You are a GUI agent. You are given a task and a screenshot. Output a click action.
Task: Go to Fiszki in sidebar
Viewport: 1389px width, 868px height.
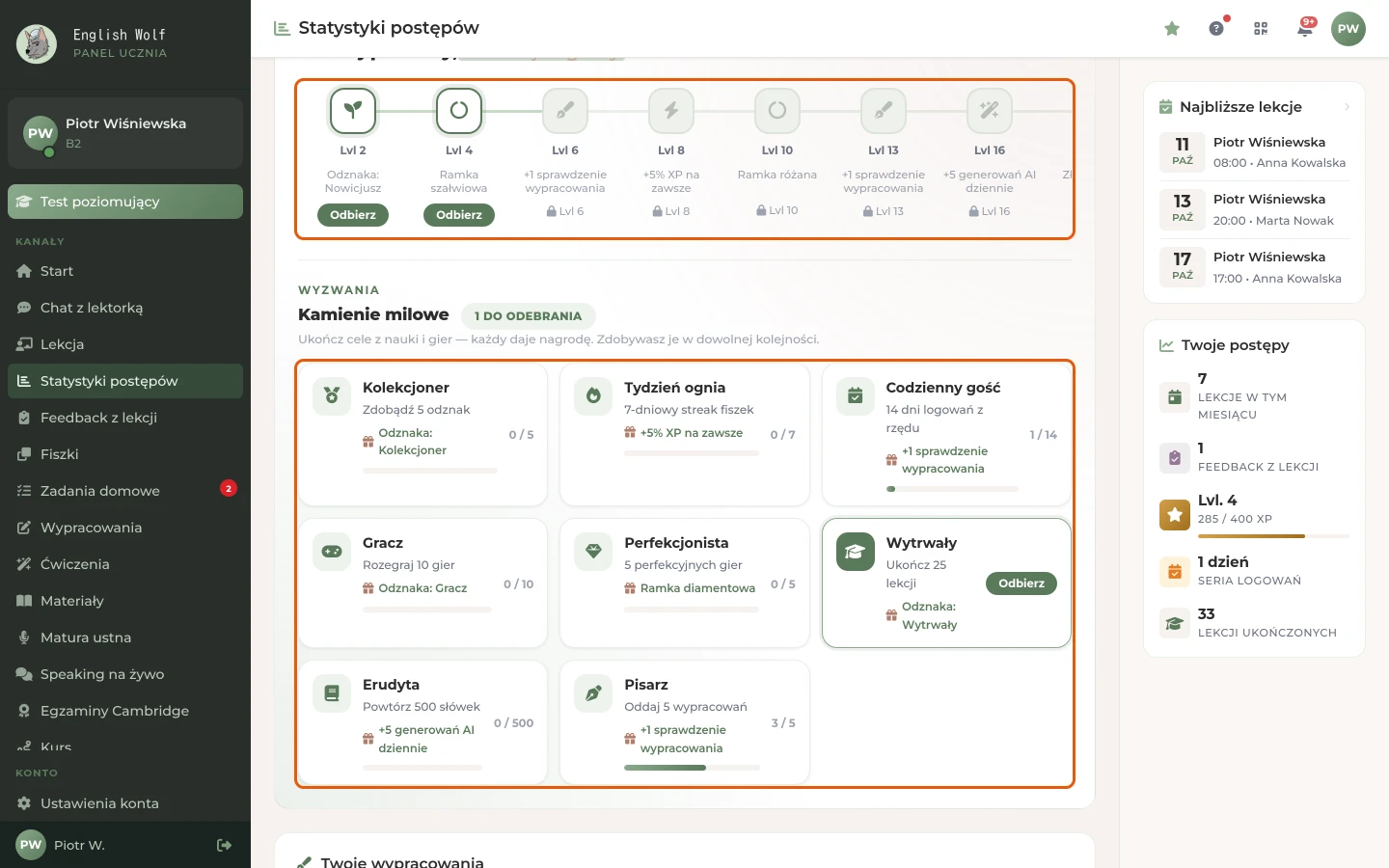click(x=125, y=454)
